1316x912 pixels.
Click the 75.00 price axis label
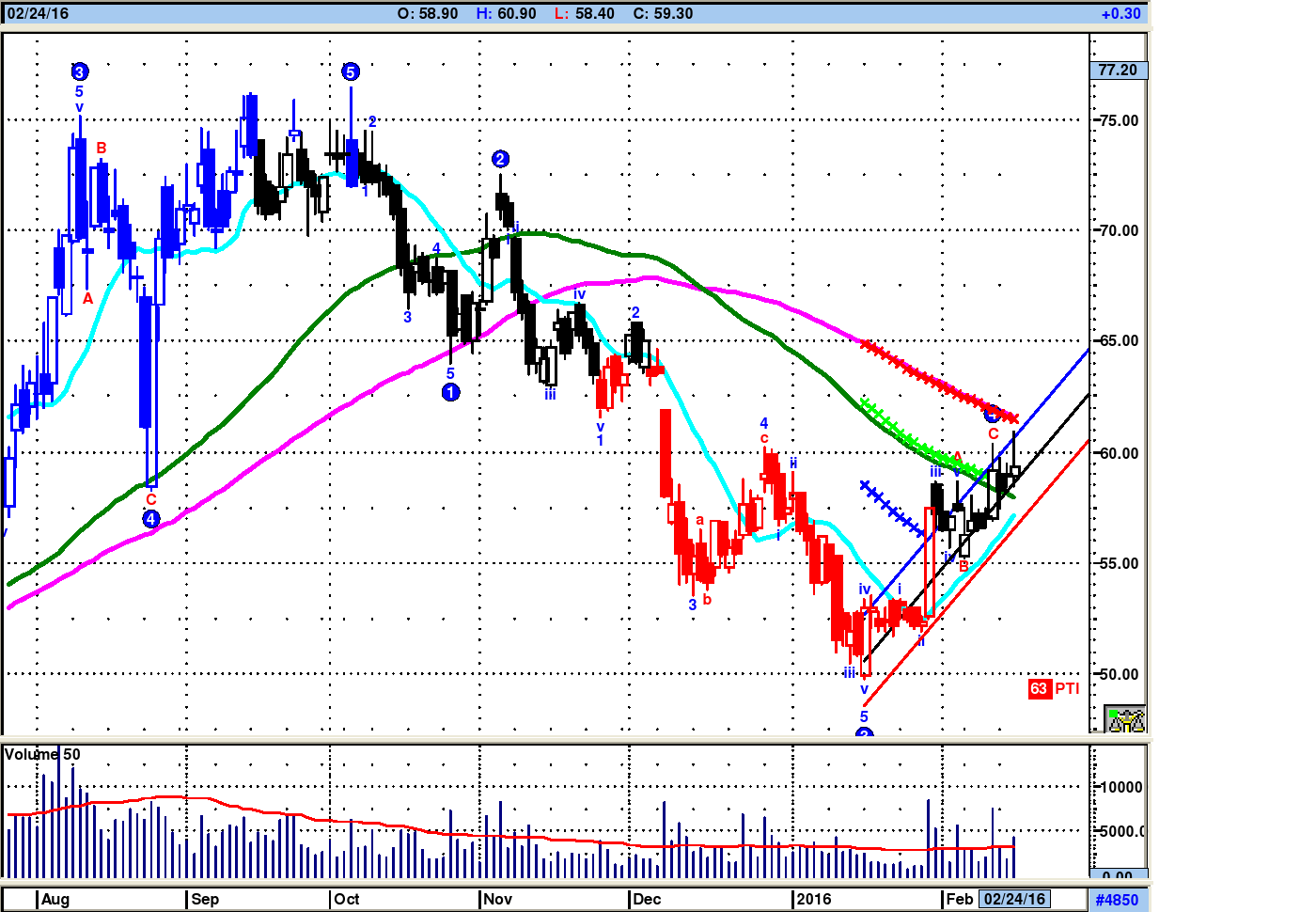click(1119, 120)
